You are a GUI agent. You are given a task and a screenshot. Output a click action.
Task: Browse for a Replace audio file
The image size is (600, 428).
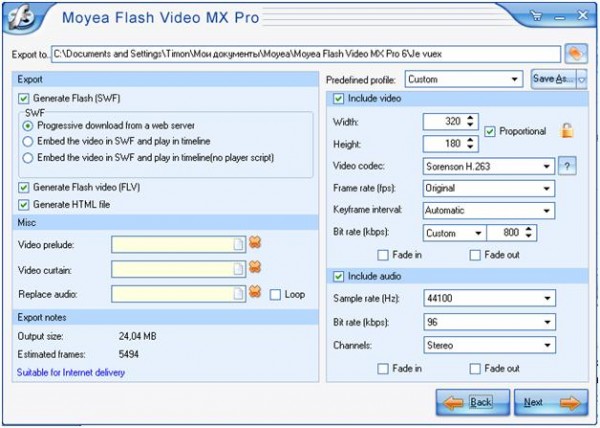(238, 294)
